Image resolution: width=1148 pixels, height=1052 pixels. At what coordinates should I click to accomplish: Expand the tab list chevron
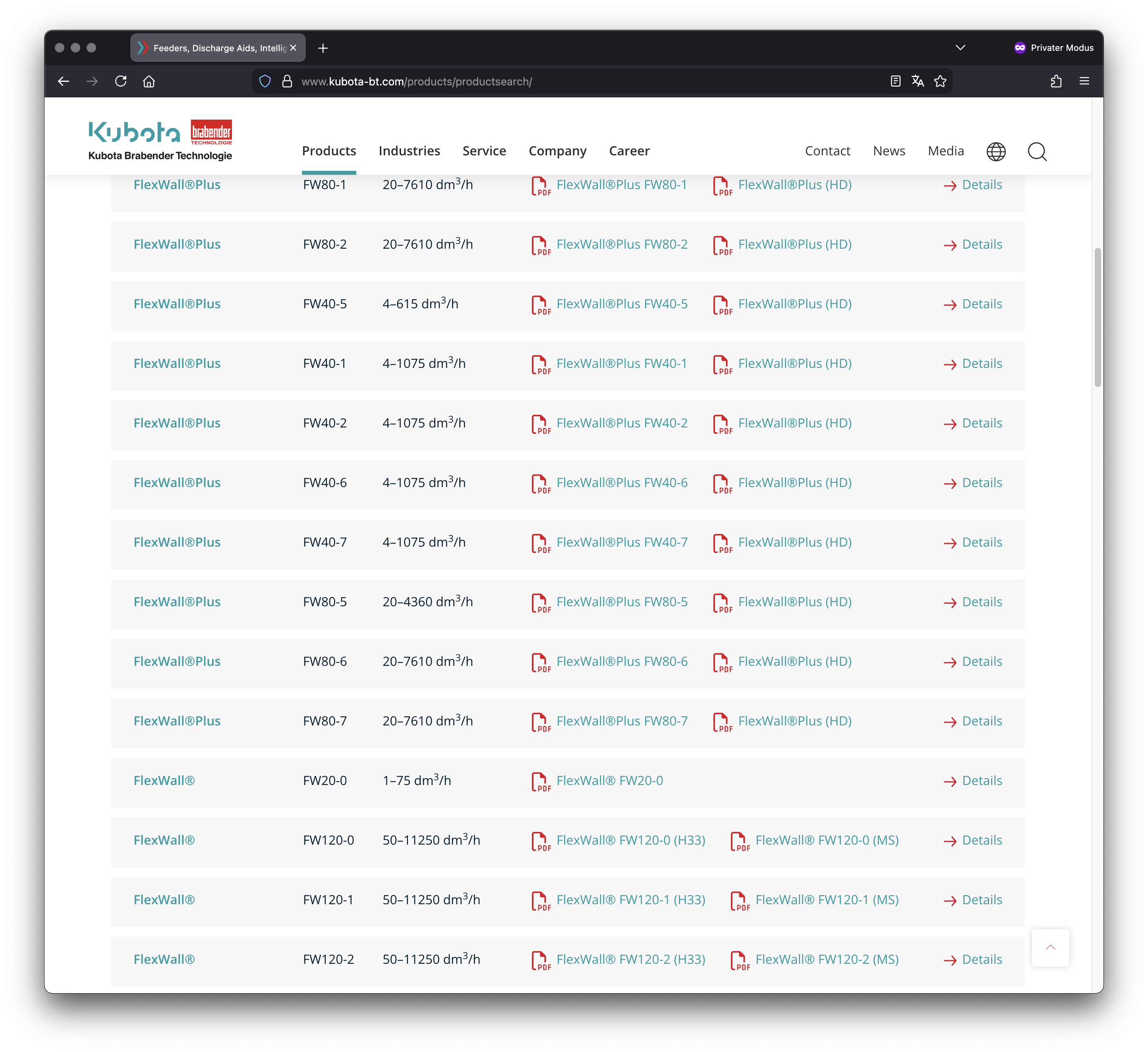[960, 48]
